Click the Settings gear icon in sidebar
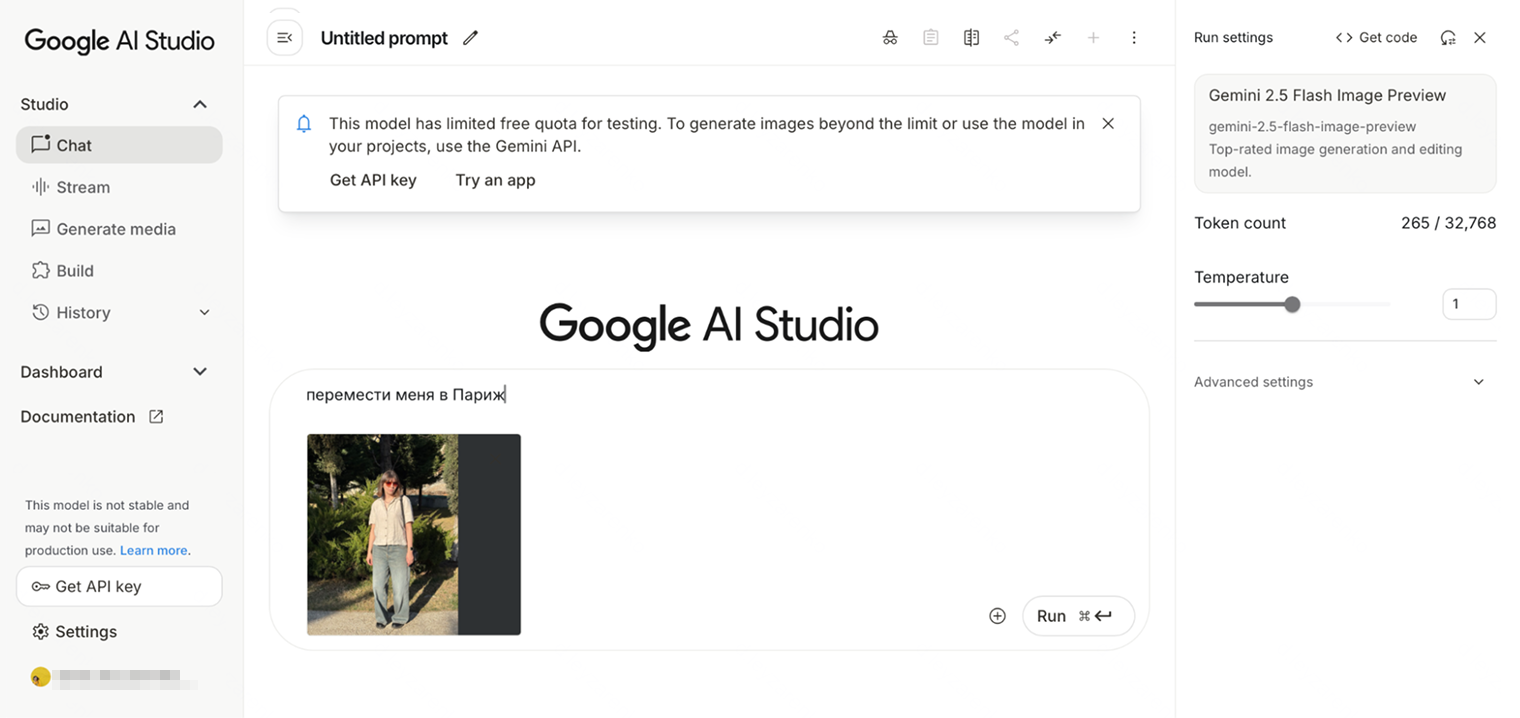The height and width of the screenshot is (718, 1520). tap(40, 632)
